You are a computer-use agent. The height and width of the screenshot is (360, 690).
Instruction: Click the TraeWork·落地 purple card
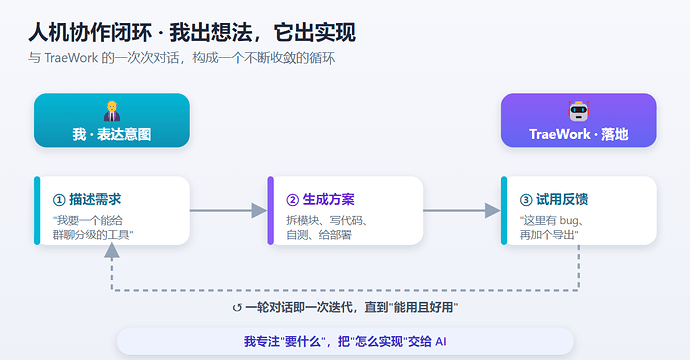tap(578, 120)
